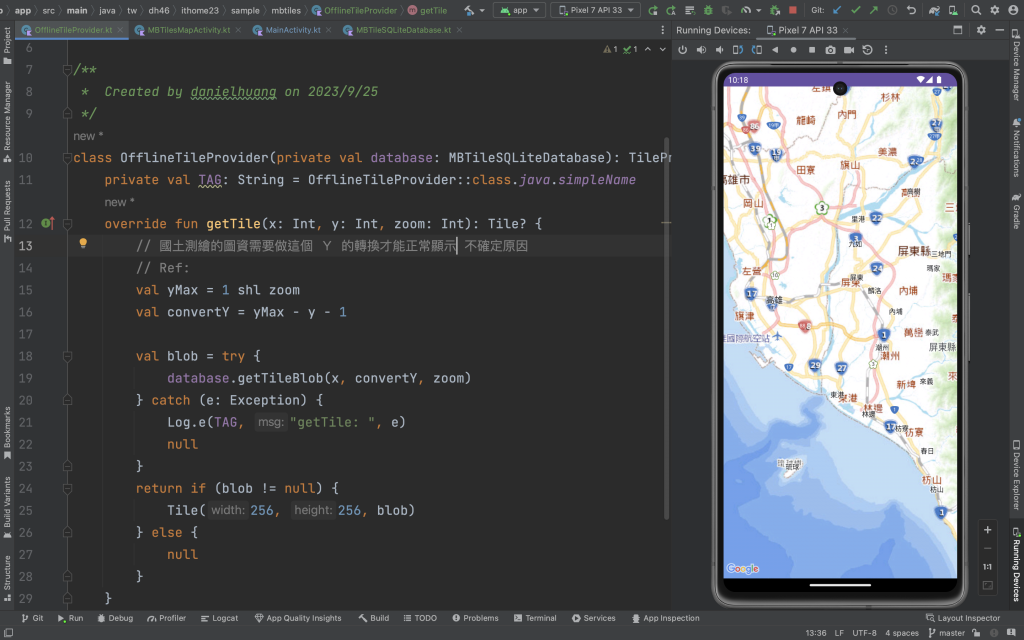Click the emulator power button icon
The width and height of the screenshot is (1024, 640).
coord(682,50)
